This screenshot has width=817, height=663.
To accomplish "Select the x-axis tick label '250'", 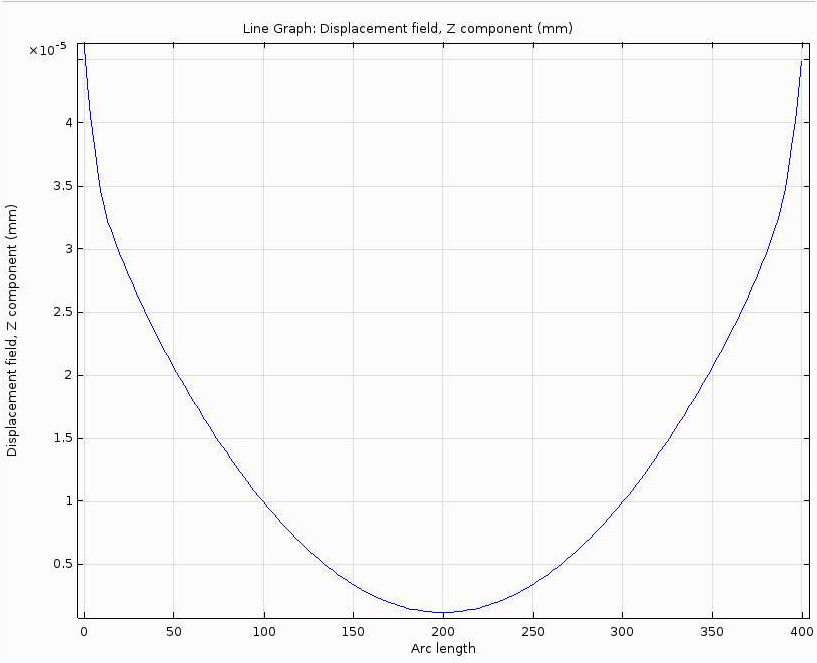I will pos(533,632).
